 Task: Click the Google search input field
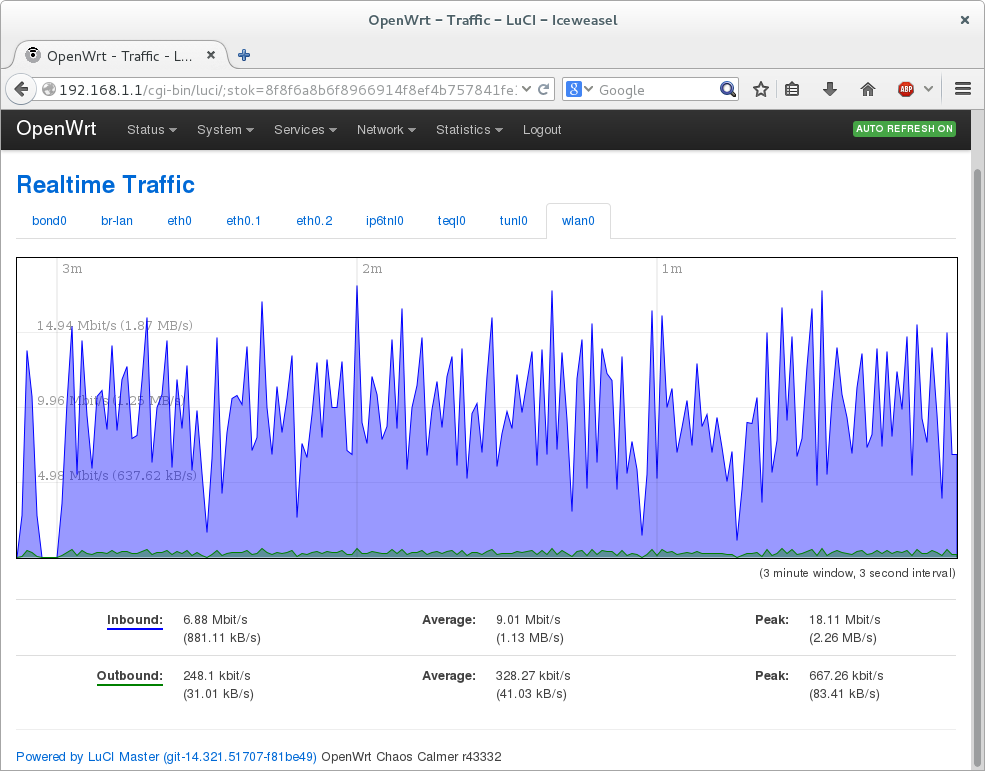tap(657, 90)
